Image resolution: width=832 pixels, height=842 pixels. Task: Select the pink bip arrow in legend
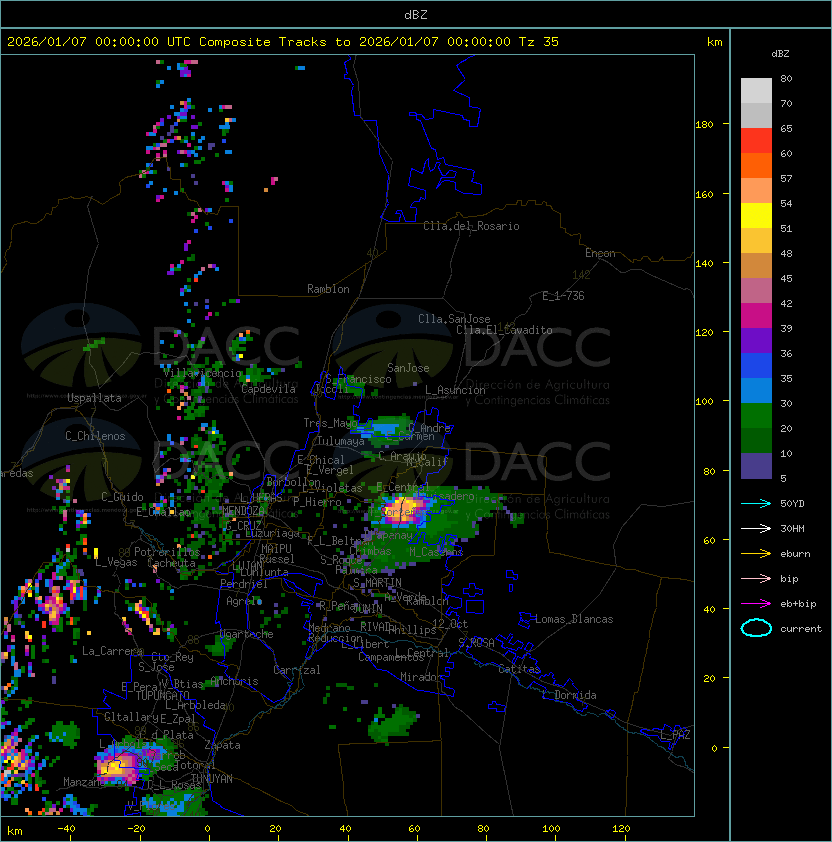pos(756,578)
